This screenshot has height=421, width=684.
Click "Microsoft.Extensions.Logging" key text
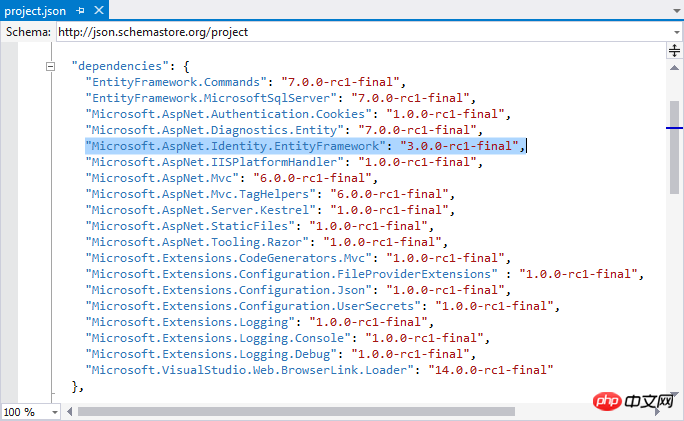click(x=190, y=322)
